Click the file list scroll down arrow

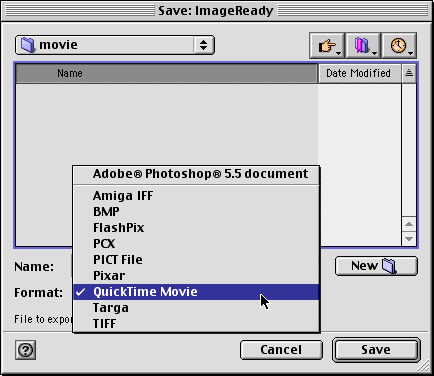click(x=409, y=239)
